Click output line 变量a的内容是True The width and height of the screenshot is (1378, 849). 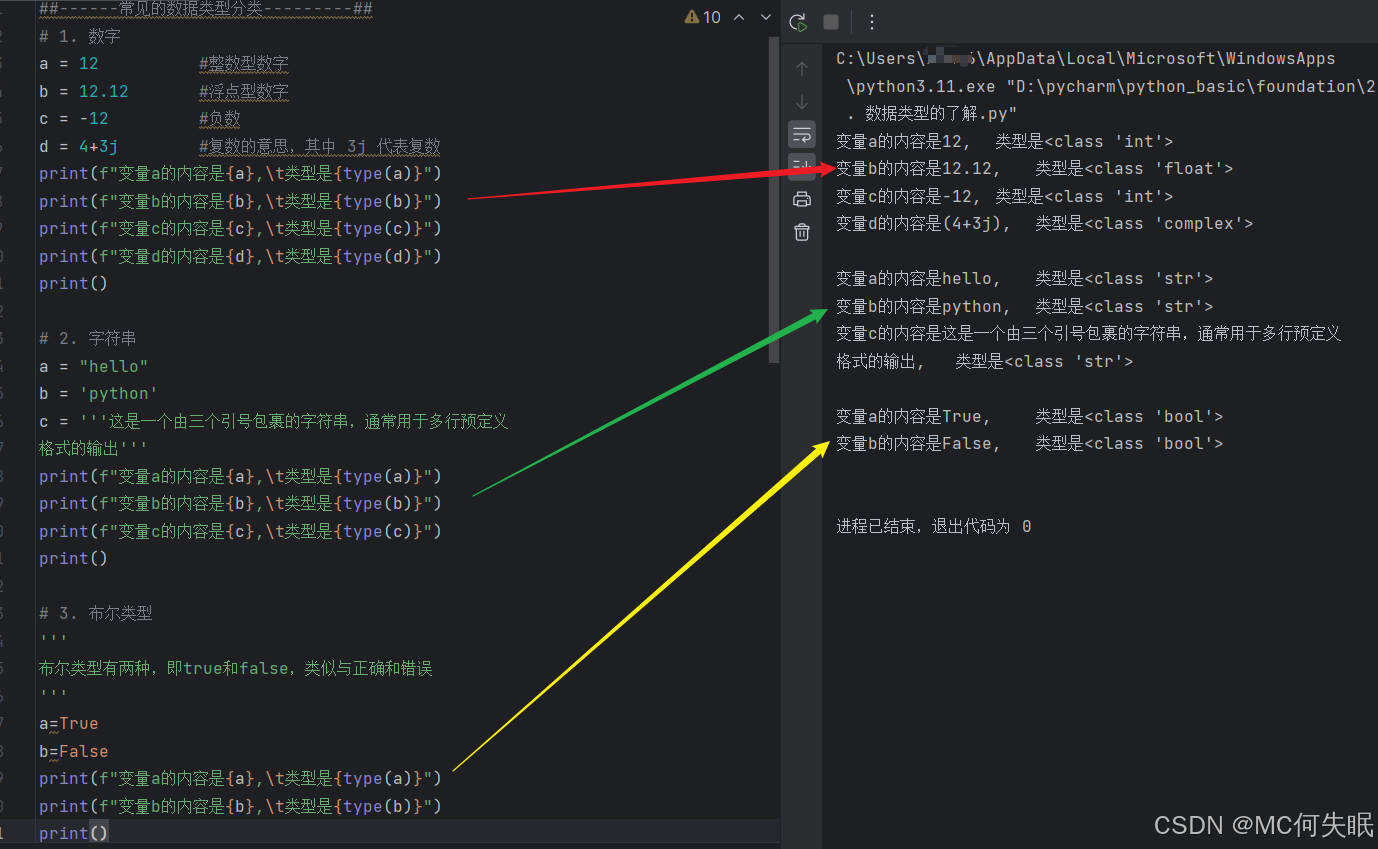[x=1030, y=416]
